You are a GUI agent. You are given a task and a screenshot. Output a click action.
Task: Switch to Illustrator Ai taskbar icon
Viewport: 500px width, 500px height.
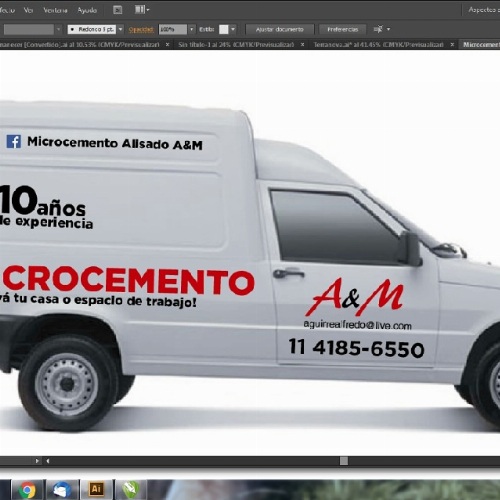[x=96, y=490]
